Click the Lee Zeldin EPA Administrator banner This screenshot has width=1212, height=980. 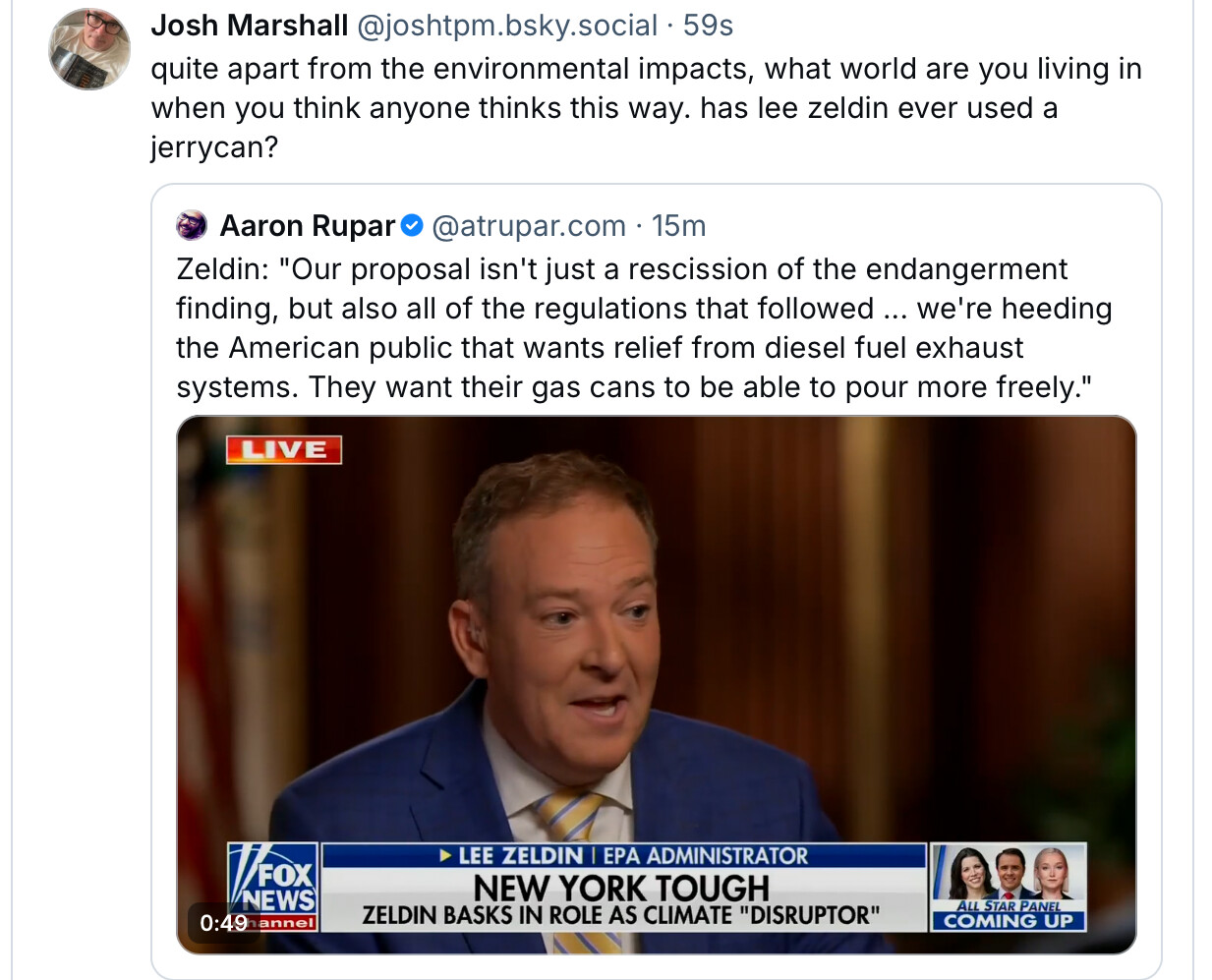point(624,856)
